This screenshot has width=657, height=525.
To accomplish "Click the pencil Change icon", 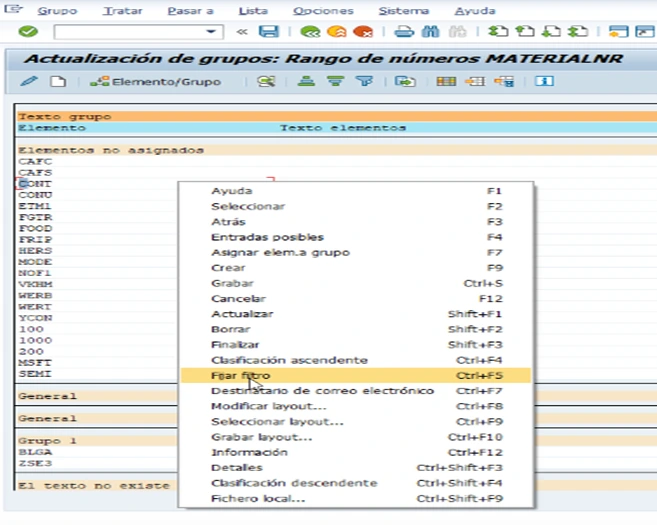I will pos(28,81).
